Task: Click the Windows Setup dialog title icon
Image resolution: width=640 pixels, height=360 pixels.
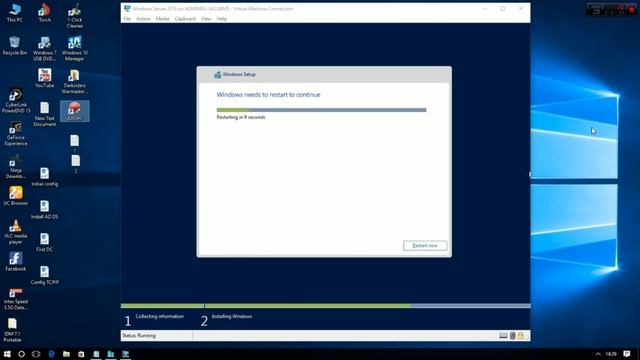Action: coord(218,75)
